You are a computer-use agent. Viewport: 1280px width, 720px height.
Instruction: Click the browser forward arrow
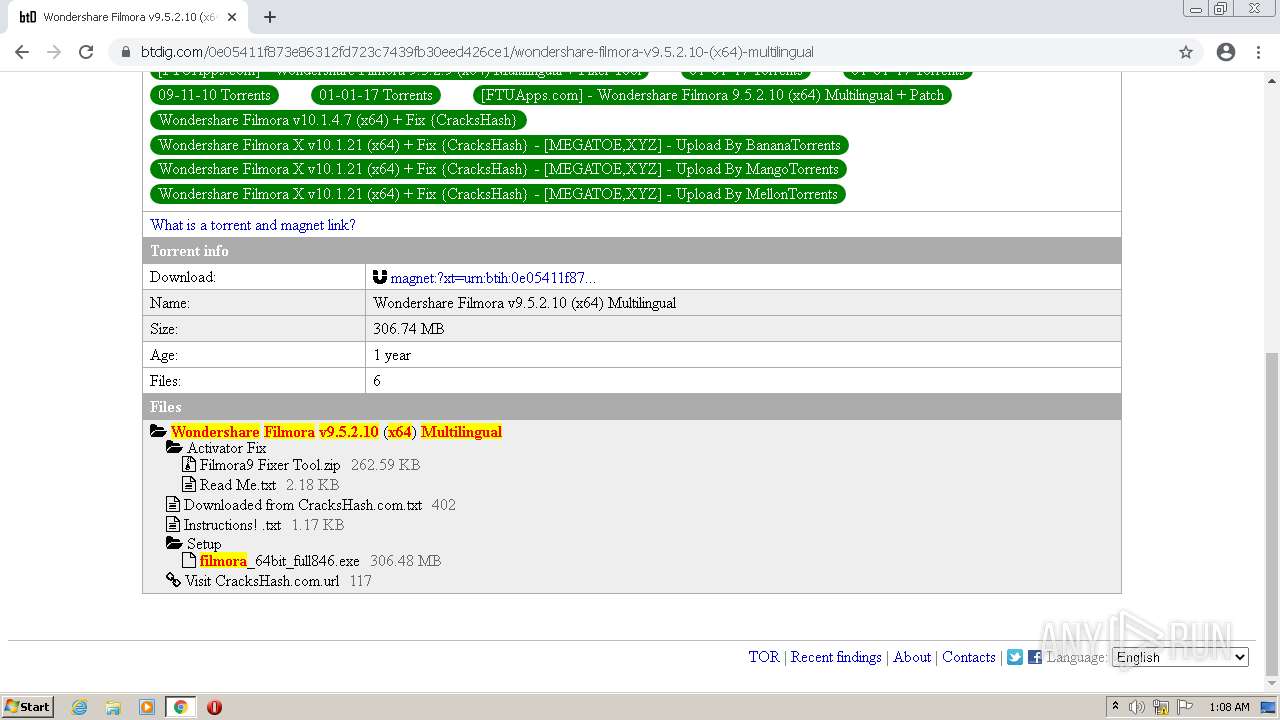[54, 52]
